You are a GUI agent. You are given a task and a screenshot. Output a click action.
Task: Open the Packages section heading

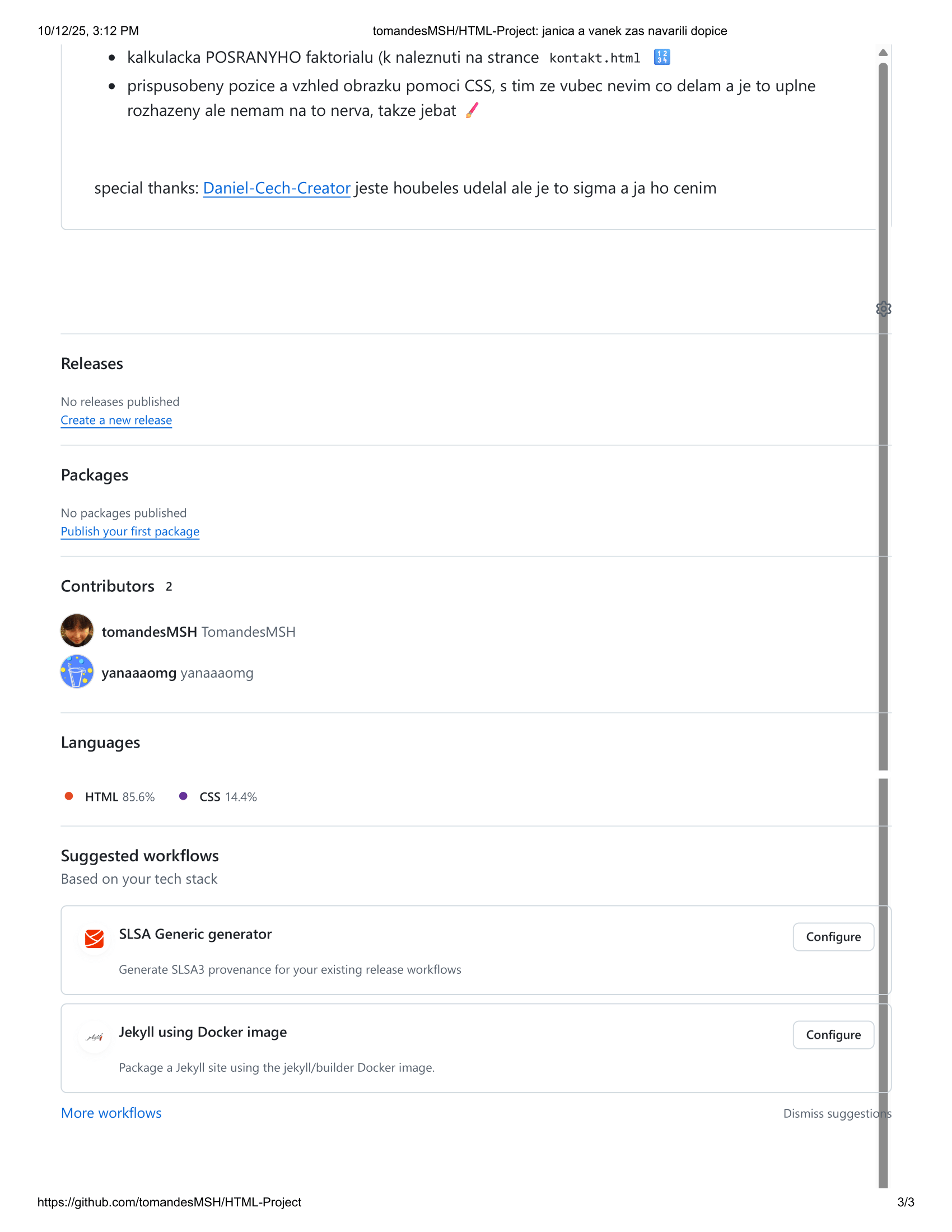95,475
